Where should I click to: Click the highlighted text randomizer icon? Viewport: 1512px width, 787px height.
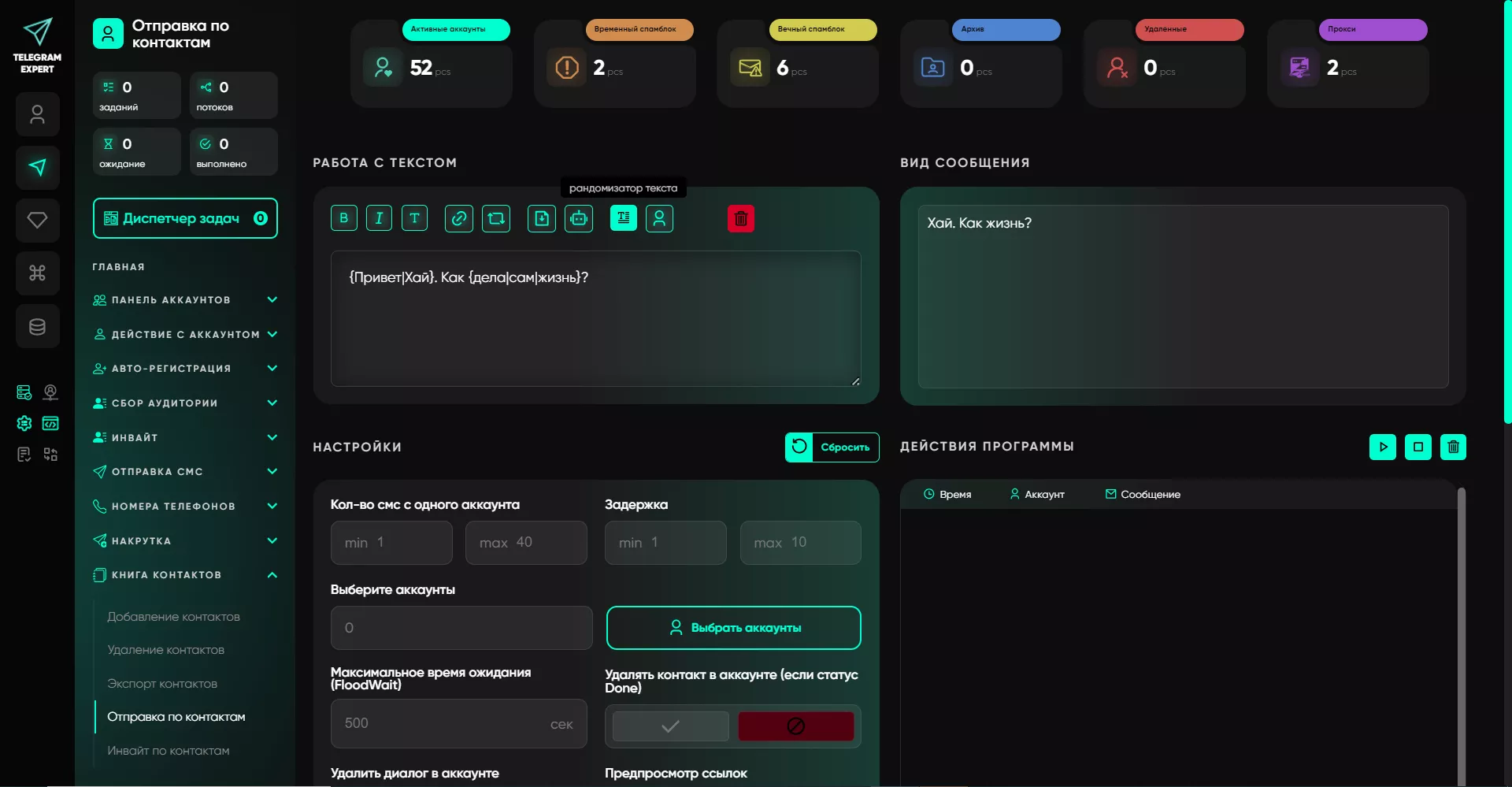(x=624, y=218)
